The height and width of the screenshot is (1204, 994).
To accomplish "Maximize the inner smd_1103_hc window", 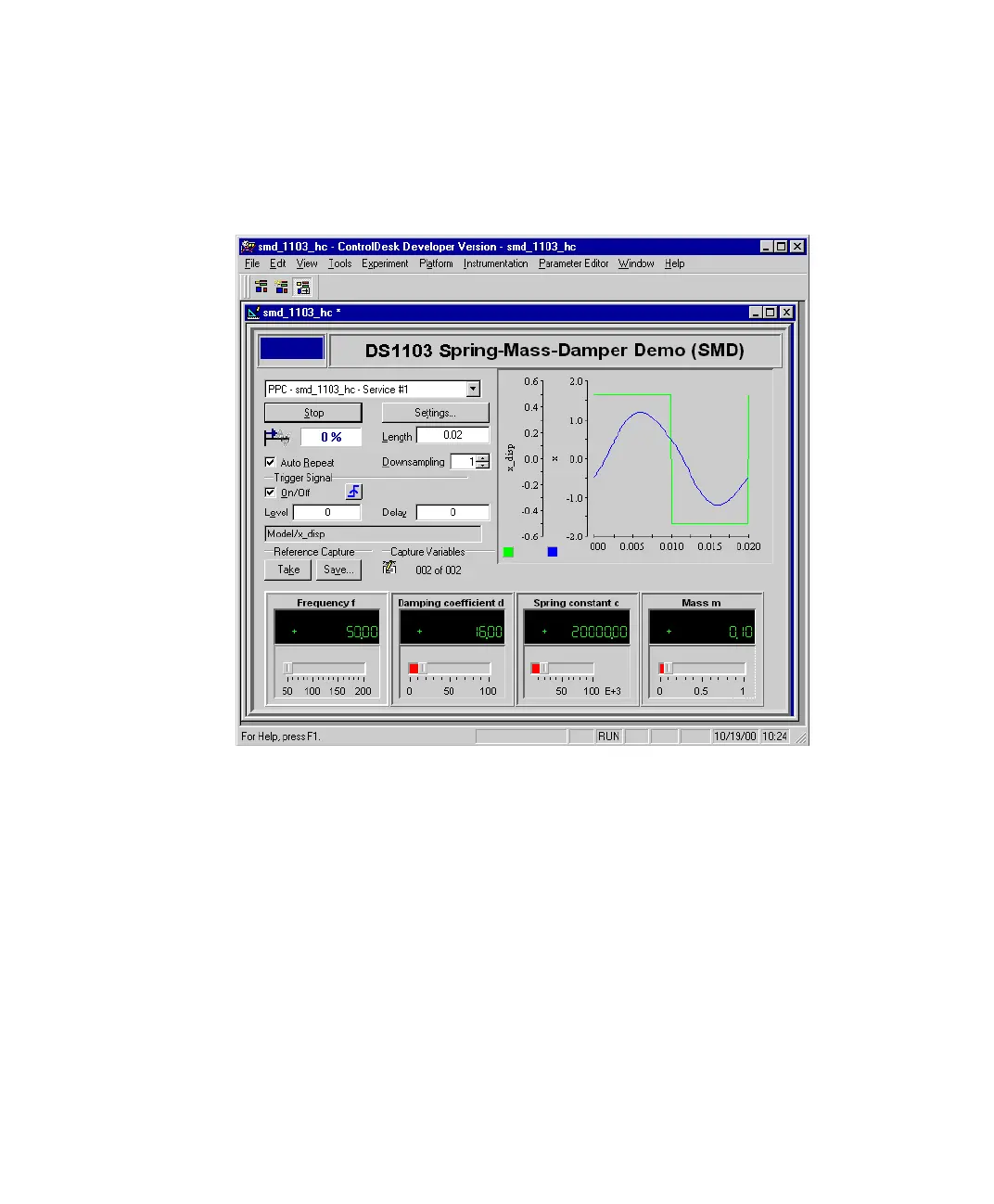I will coord(770,313).
